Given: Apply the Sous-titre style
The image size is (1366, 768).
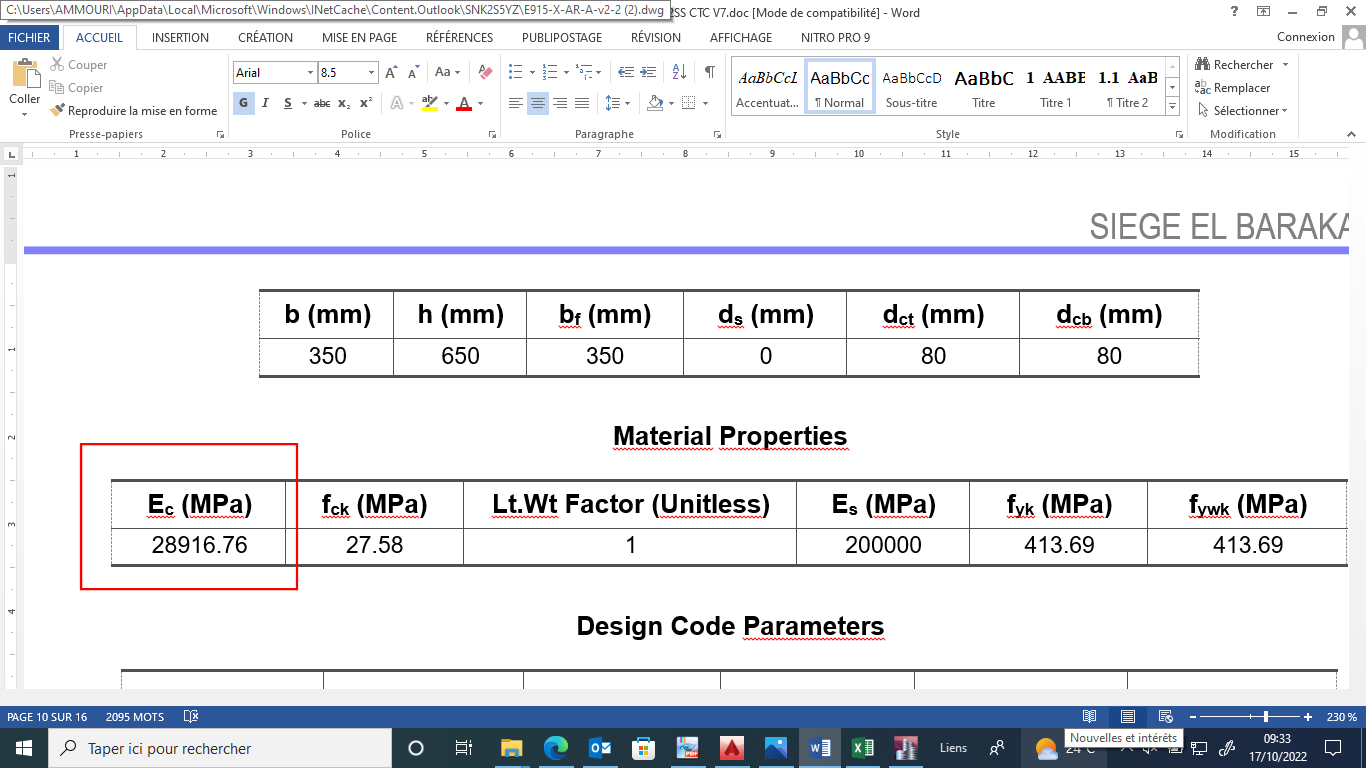Looking at the screenshot, I should [912, 87].
